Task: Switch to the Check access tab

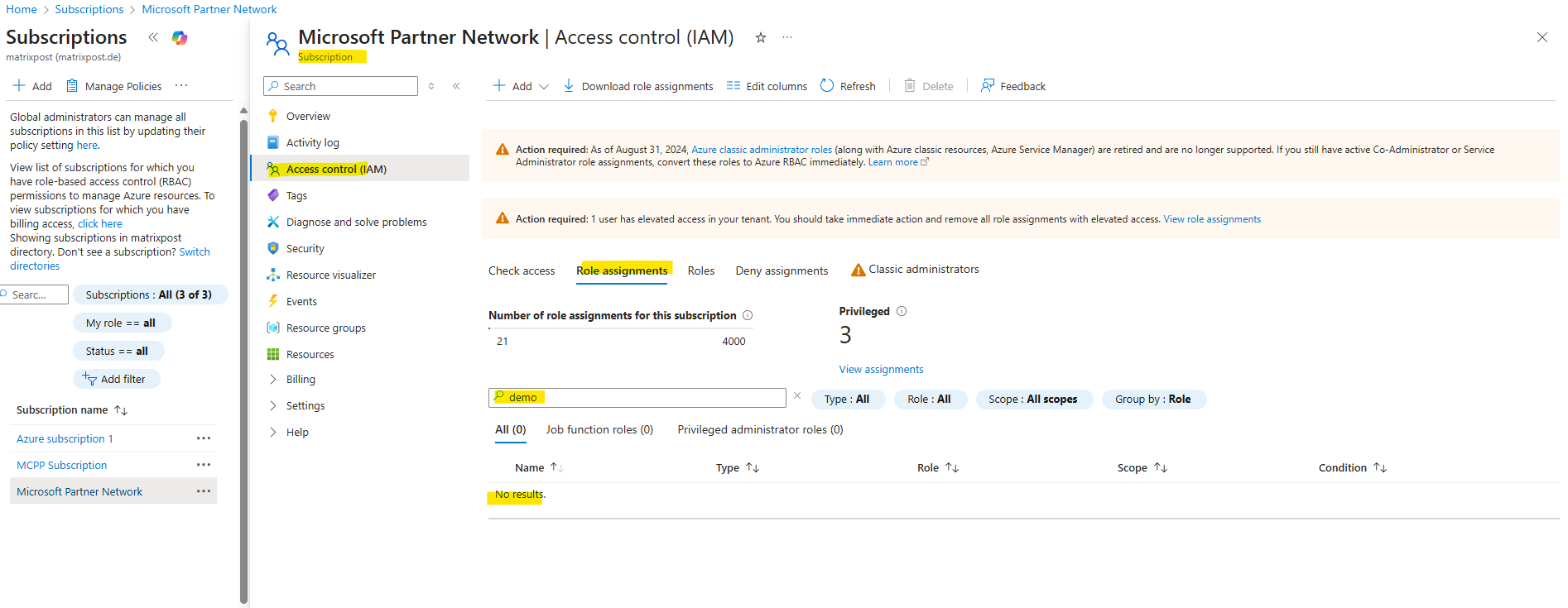Action: click(x=522, y=270)
